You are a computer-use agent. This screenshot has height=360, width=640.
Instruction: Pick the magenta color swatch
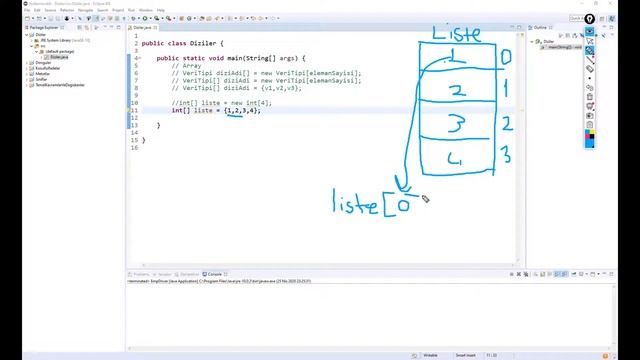(x=587, y=136)
